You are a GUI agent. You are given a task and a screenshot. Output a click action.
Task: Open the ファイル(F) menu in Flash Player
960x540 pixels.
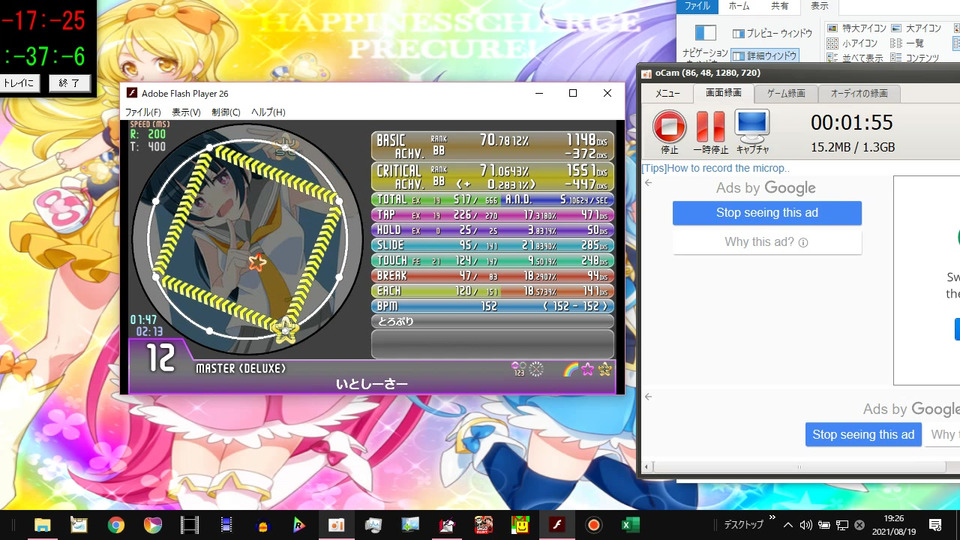[x=143, y=112]
